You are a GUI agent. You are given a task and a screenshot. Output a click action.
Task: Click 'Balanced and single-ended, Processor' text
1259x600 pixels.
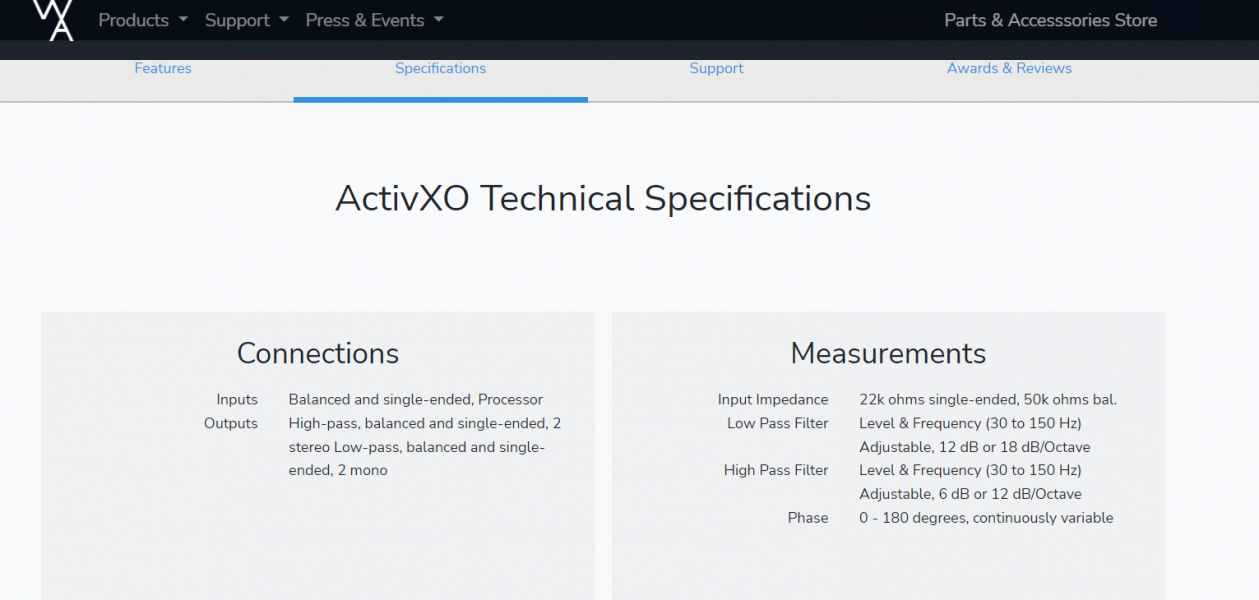click(x=416, y=399)
